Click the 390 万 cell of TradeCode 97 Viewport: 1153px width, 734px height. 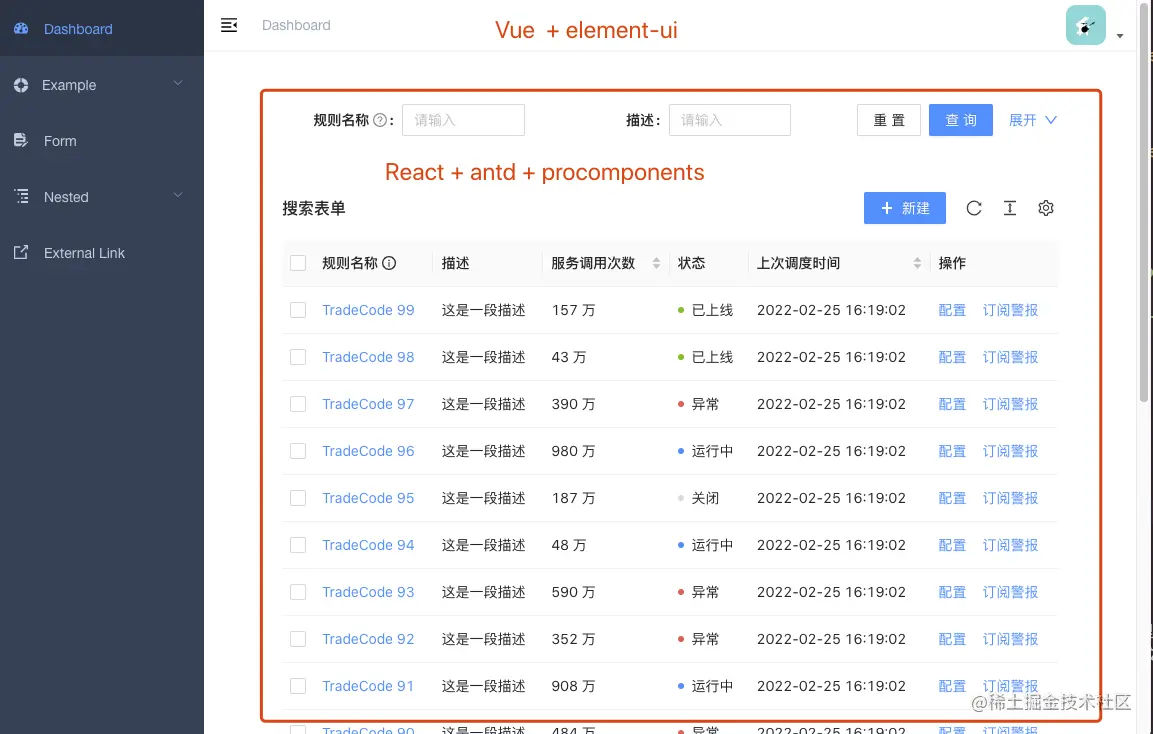click(x=574, y=404)
